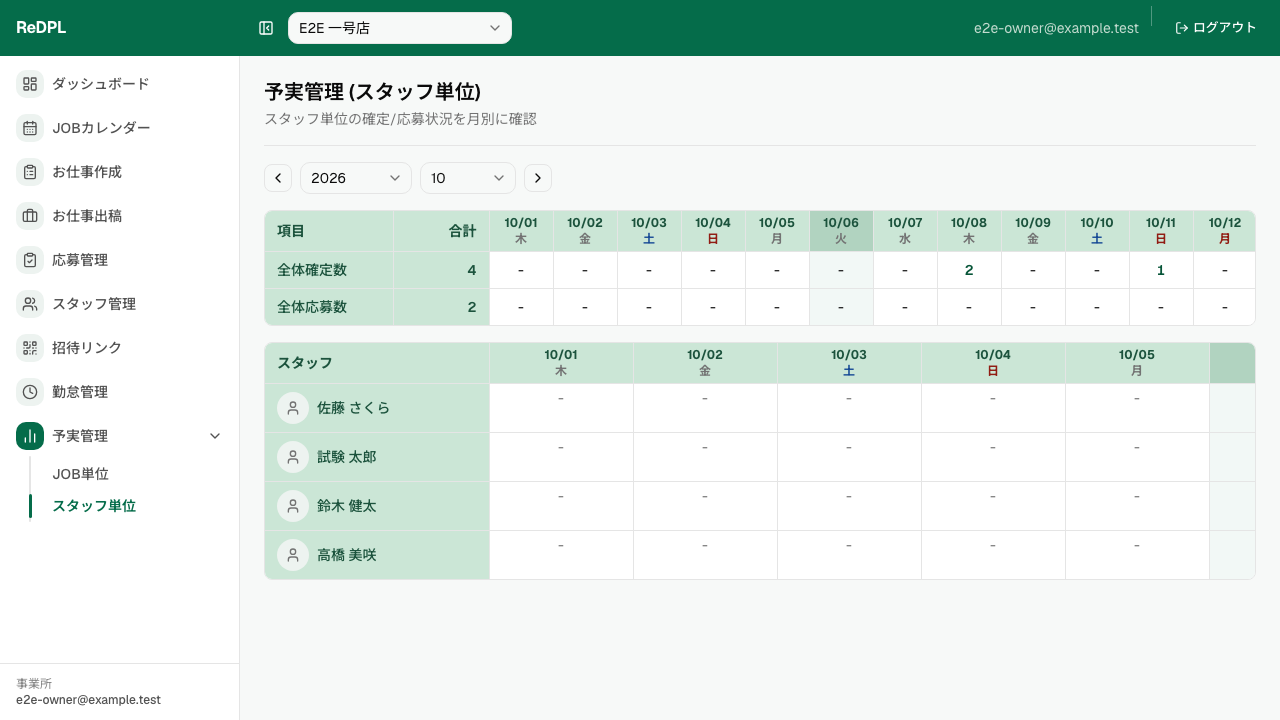1280x720 pixels.
Task: Click the 勤怠管理 clock icon
Action: click(30, 392)
